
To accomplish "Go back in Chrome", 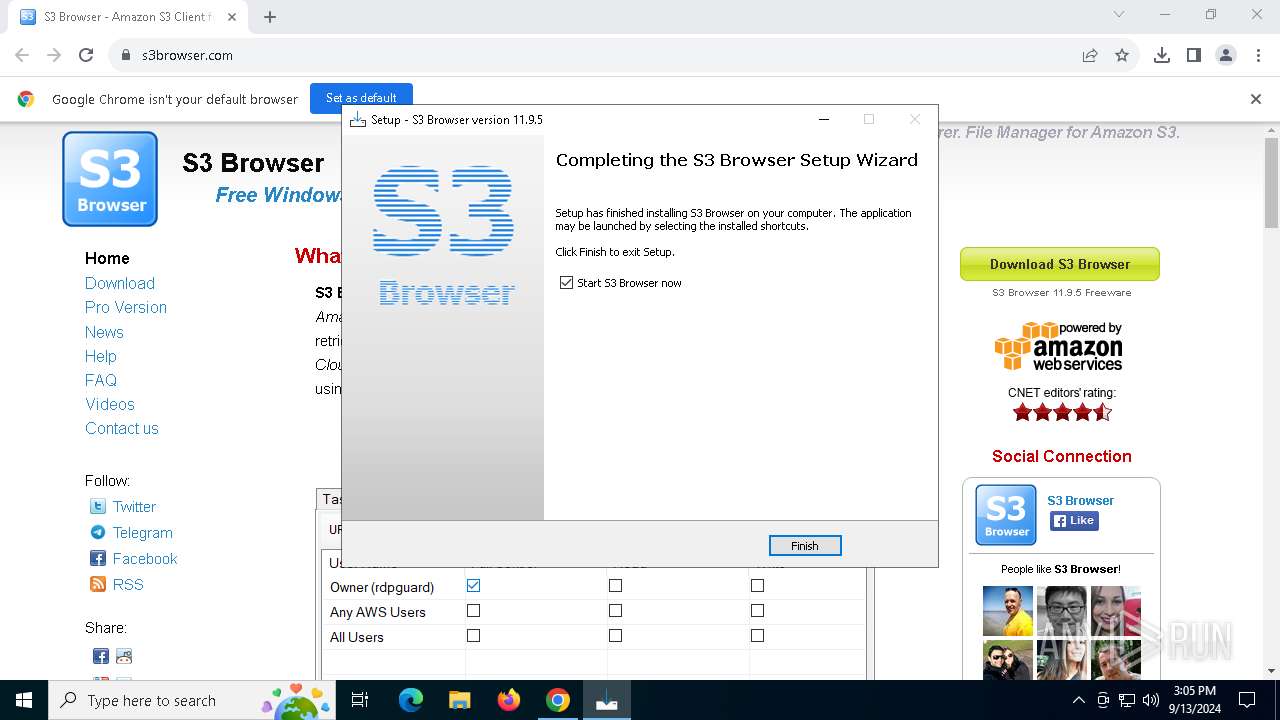I will tap(22, 55).
